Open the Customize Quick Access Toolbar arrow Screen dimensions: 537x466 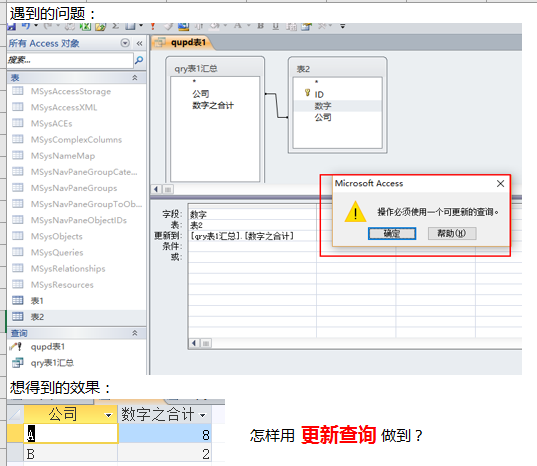click(342, 26)
